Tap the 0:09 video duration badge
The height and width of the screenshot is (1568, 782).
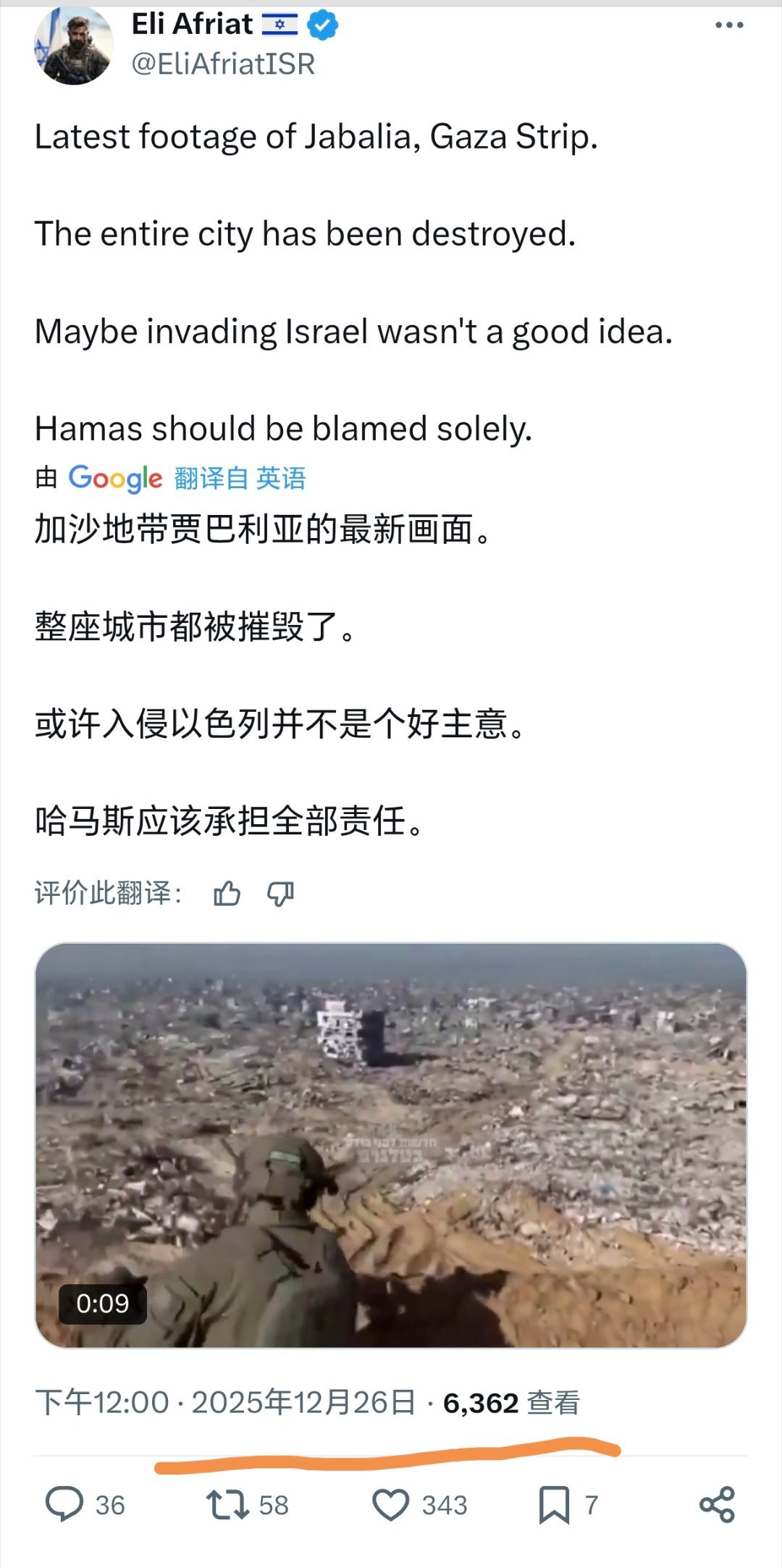tap(103, 1304)
